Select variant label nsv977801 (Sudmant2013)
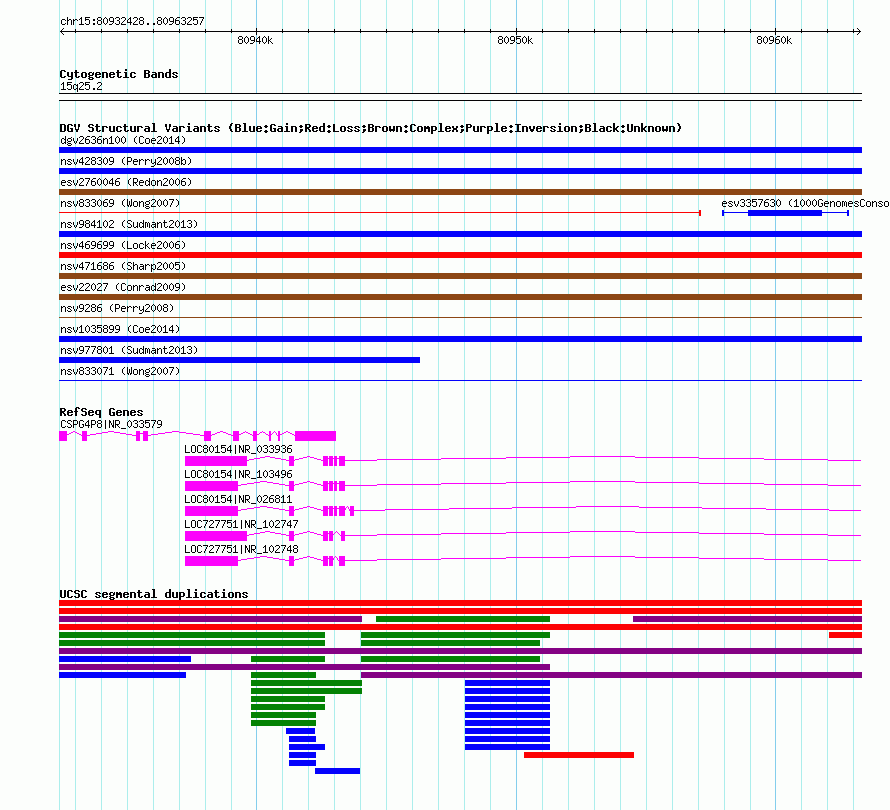The image size is (890, 810). (x=129, y=350)
